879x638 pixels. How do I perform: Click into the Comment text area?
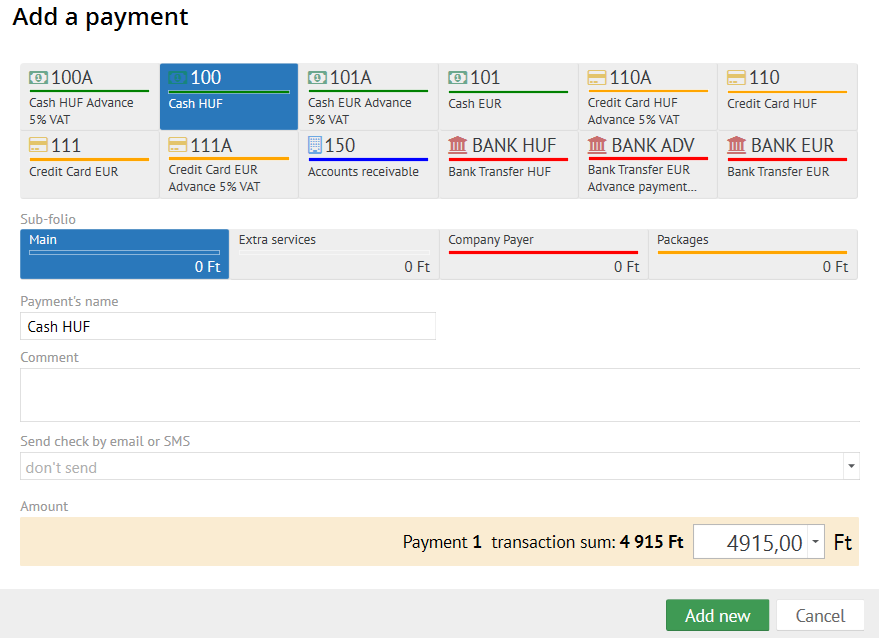(x=440, y=395)
